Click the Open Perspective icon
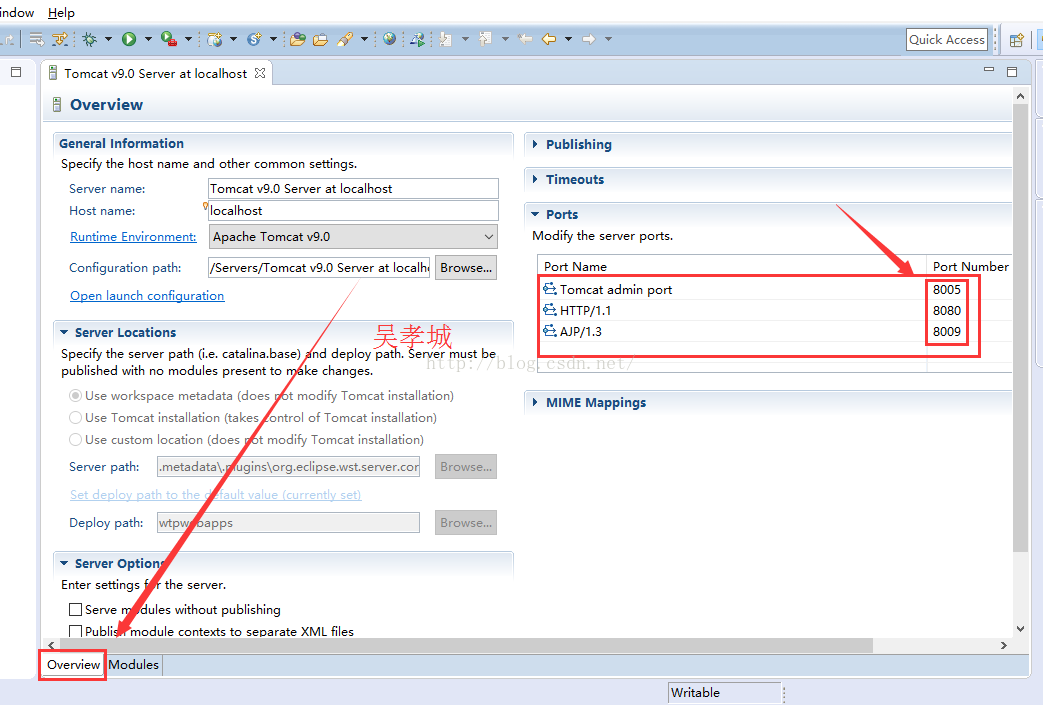 point(1016,40)
